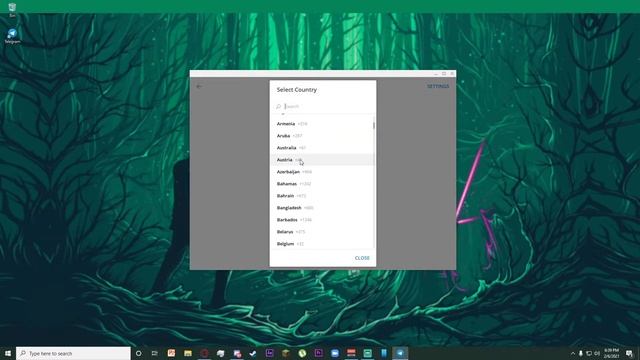
Task: Open File Explorer from the taskbar
Action: coord(188,353)
